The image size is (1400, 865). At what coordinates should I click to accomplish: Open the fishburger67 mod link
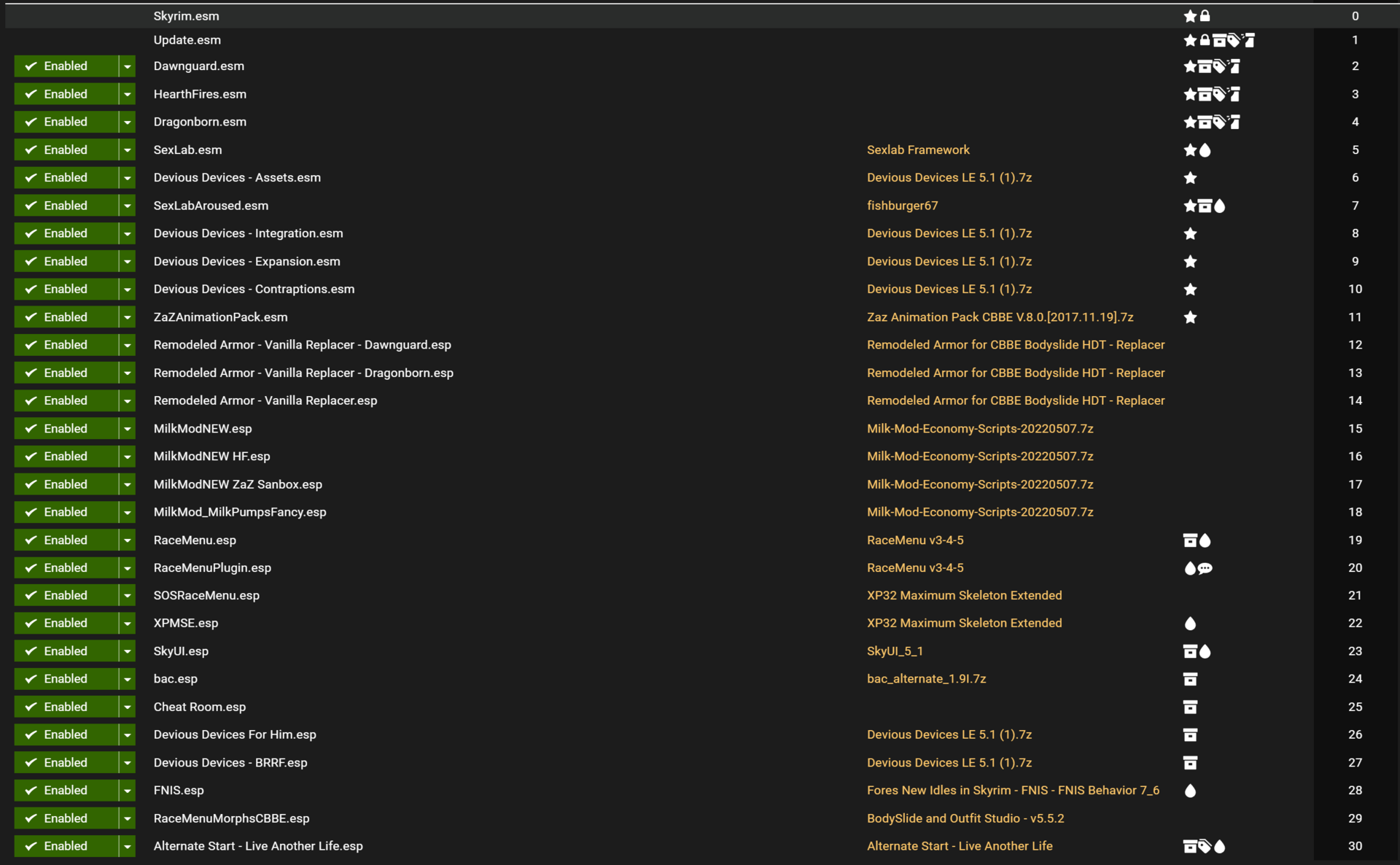[x=902, y=206]
